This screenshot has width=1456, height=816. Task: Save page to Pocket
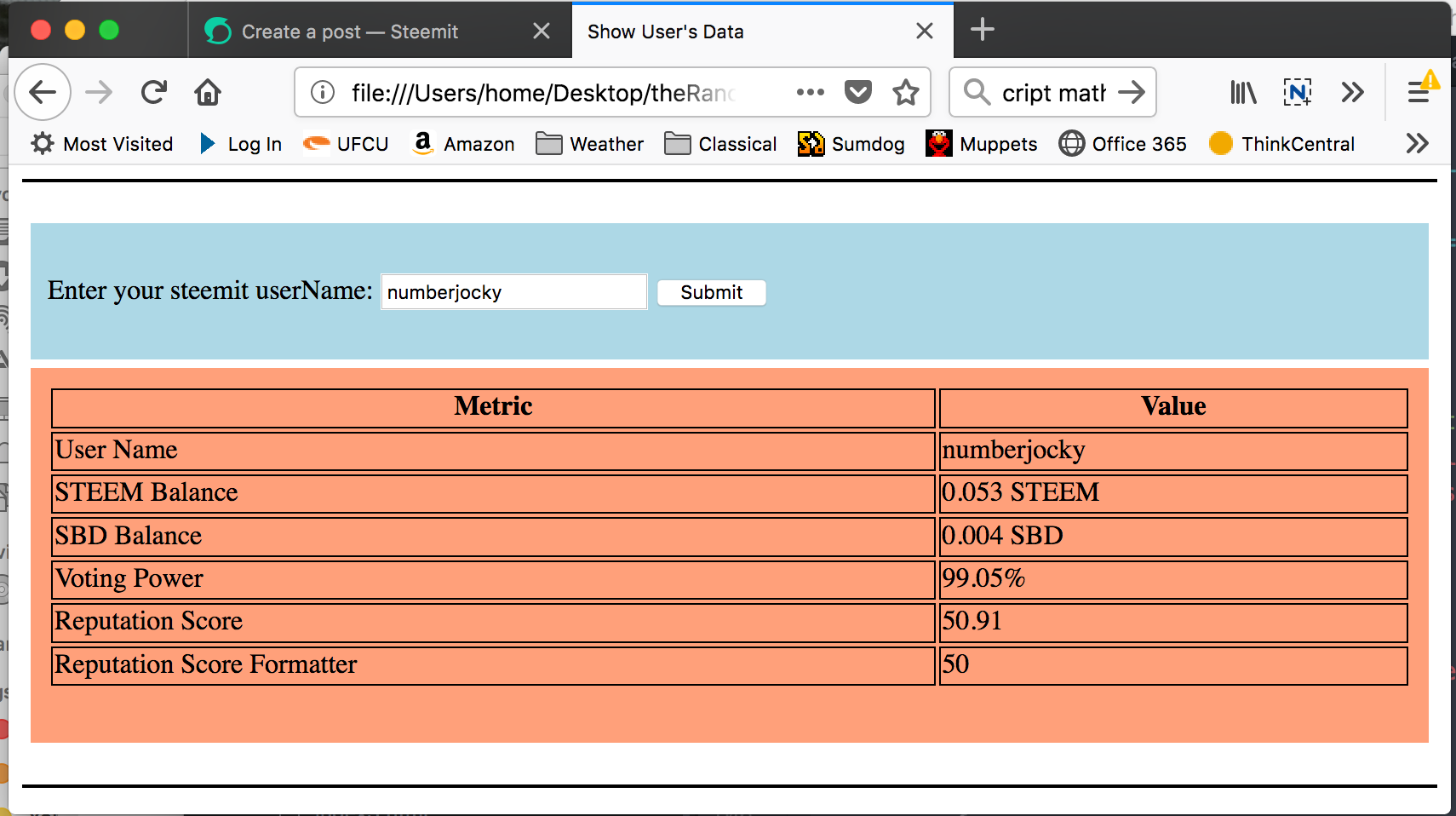(858, 92)
